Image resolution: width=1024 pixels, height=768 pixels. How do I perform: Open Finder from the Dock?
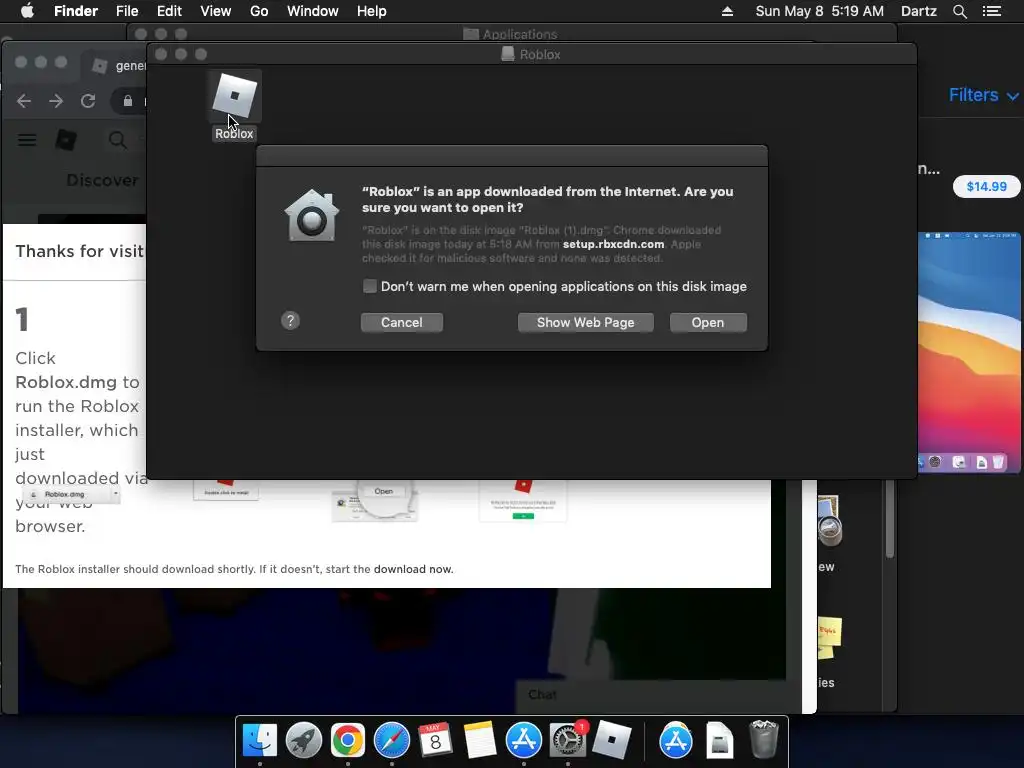pyautogui.click(x=260, y=741)
